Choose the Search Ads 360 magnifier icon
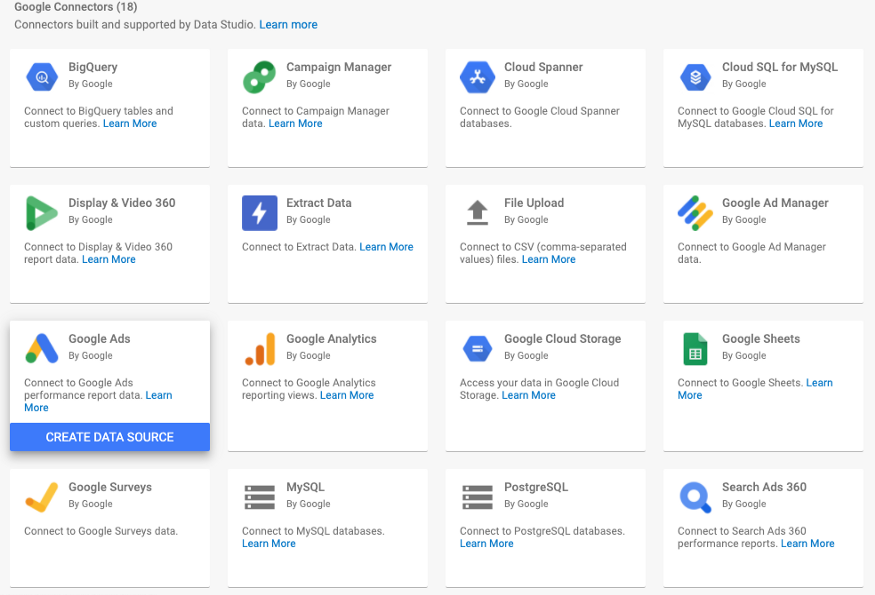The height and width of the screenshot is (595, 875). click(x=695, y=496)
